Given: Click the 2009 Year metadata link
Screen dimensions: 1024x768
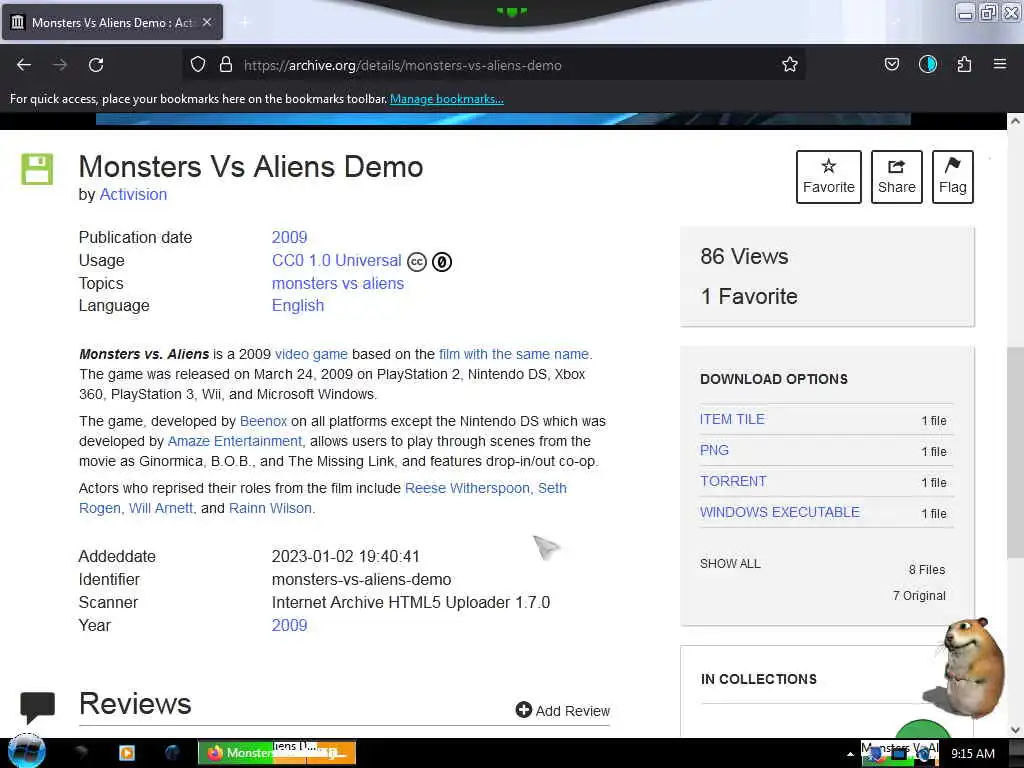Looking at the screenshot, I should pos(289,625).
